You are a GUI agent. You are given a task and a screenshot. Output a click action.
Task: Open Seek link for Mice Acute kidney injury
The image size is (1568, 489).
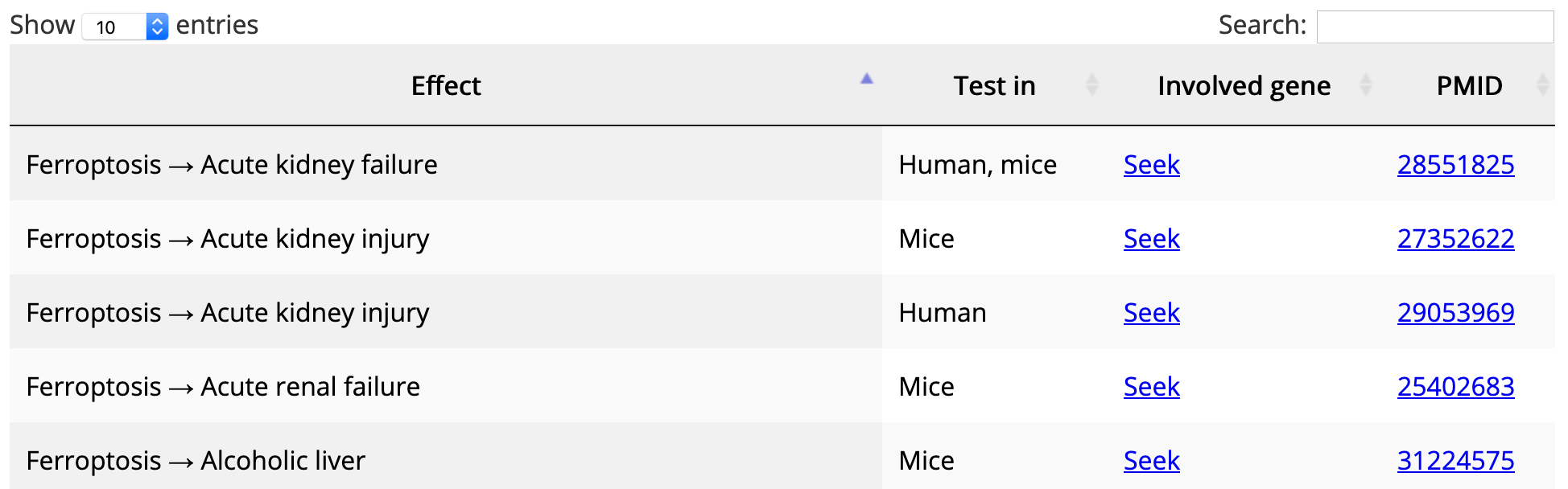pos(1152,238)
